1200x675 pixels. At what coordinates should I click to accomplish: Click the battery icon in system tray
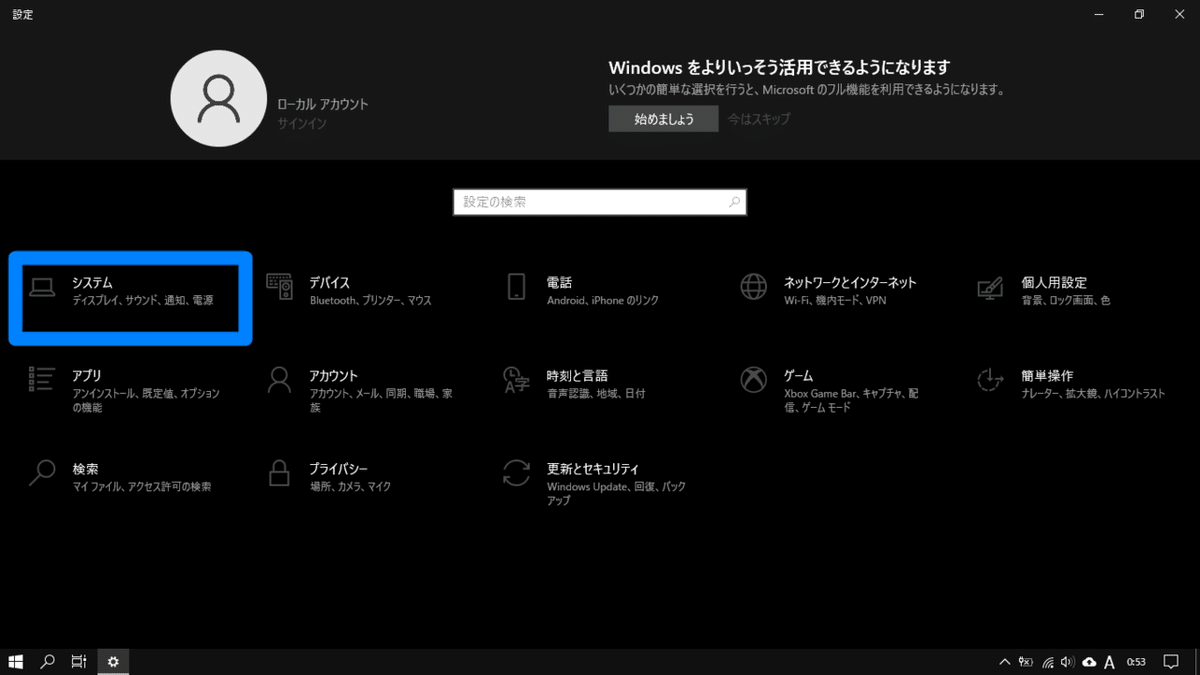(x=1026, y=662)
